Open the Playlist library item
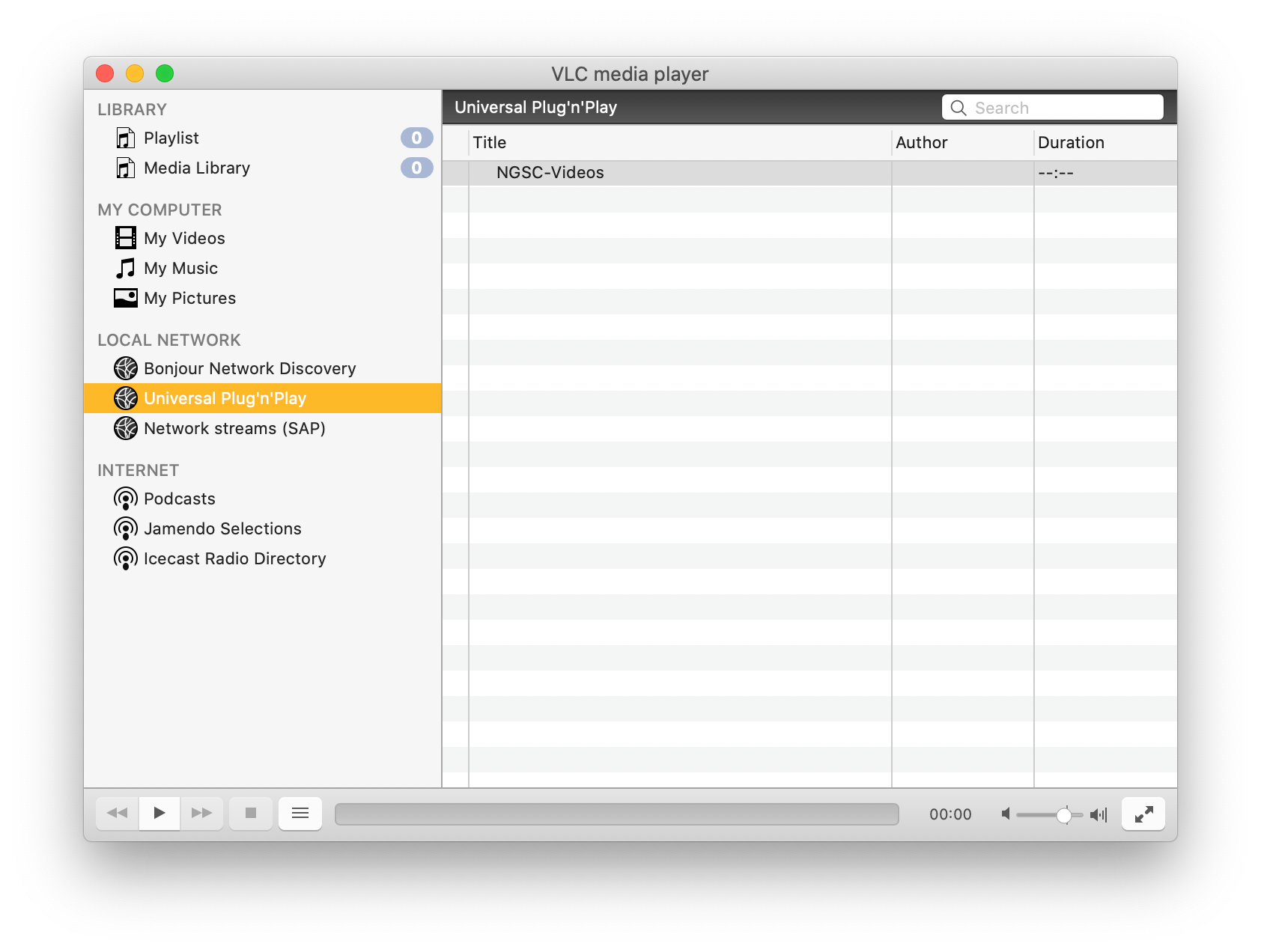This screenshot has width=1261, height=952. click(x=262, y=138)
